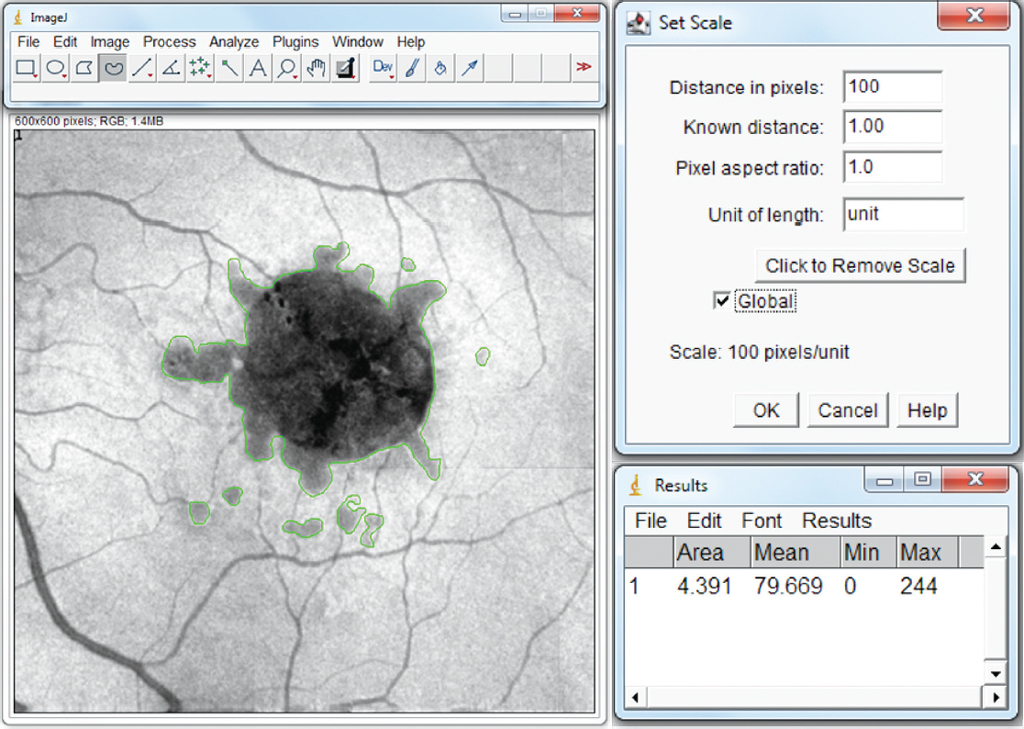Viewport: 1024px width, 729px height.
Task: Select the Magnifying glass tool
Action: 287,68
